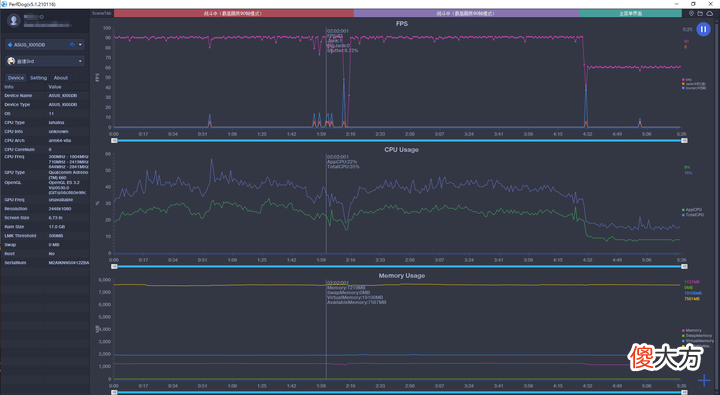720x395 pixels.
Task: Toggle the SwapMemory legend series
Action: click(697, 335)
